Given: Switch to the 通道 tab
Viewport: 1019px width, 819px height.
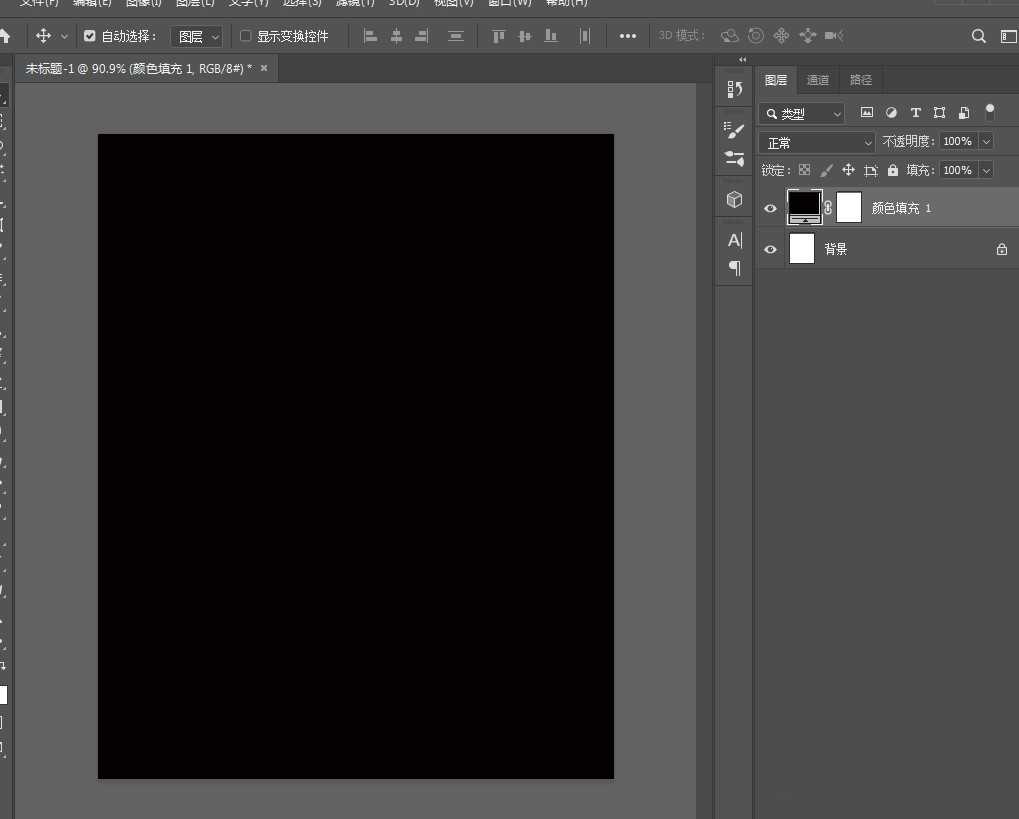Looking at the screenshot, I should pos(818,80).
